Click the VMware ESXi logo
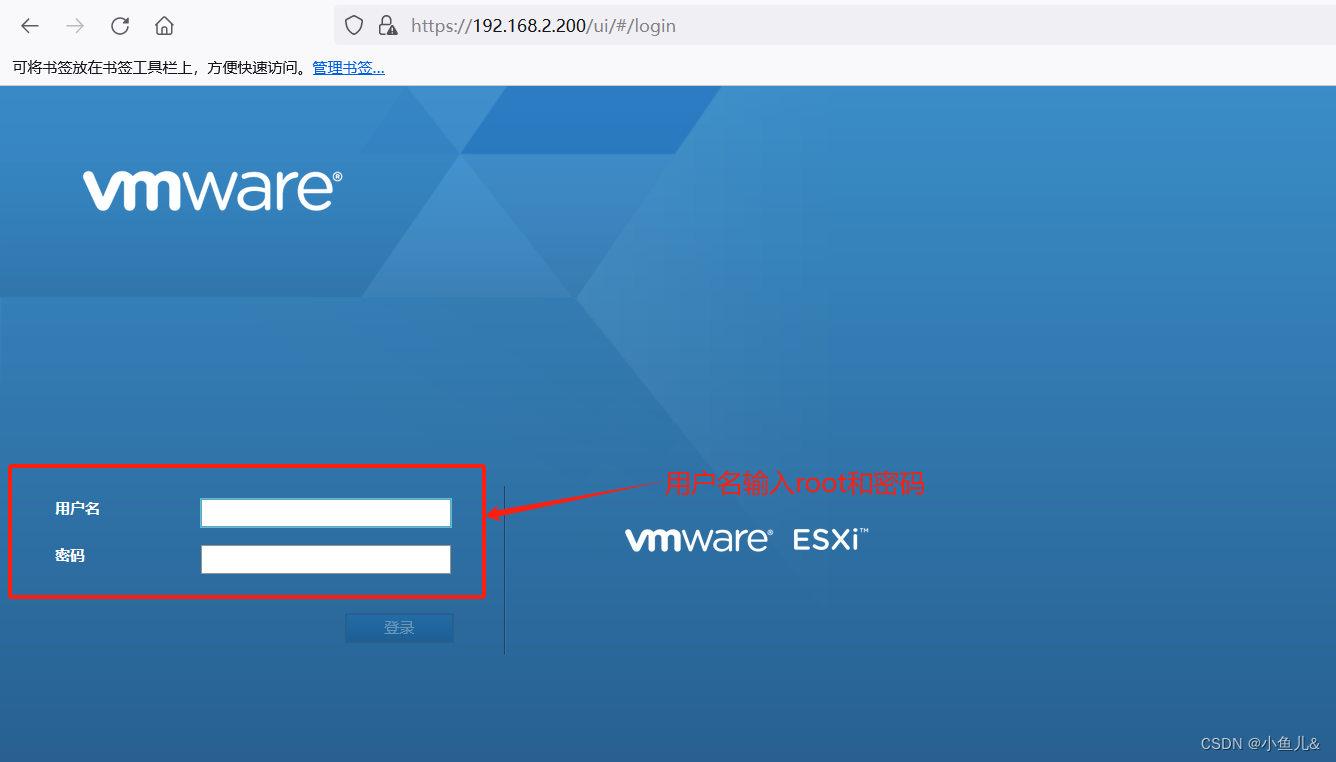 pos(747,540)
